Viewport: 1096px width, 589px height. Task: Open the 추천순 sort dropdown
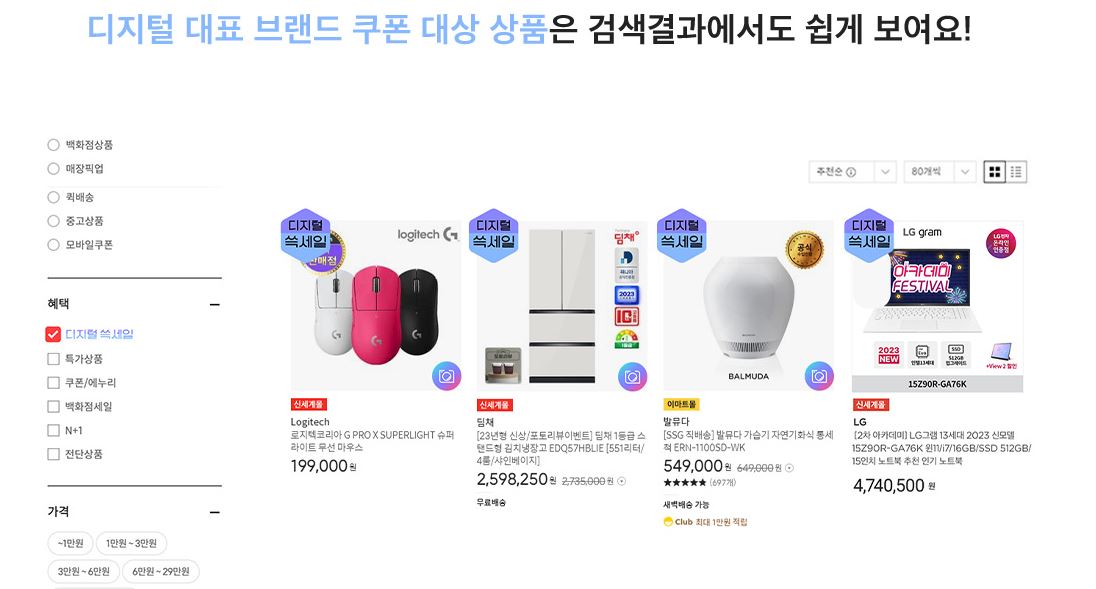tap(852, 172)
